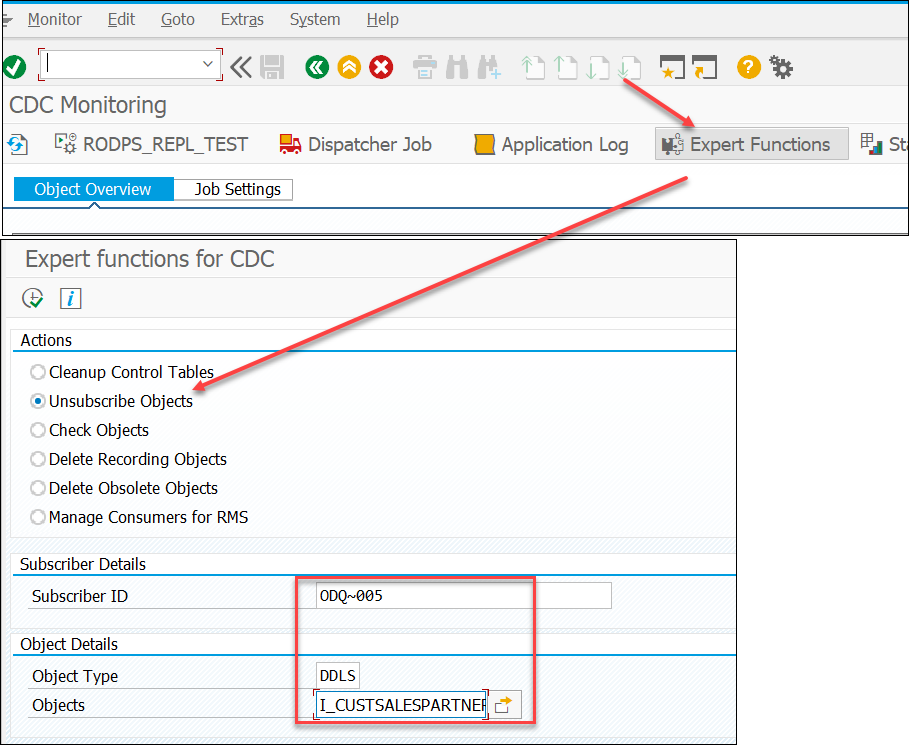
Task: Click the Find binoculars icon
Action: [457, 67]
